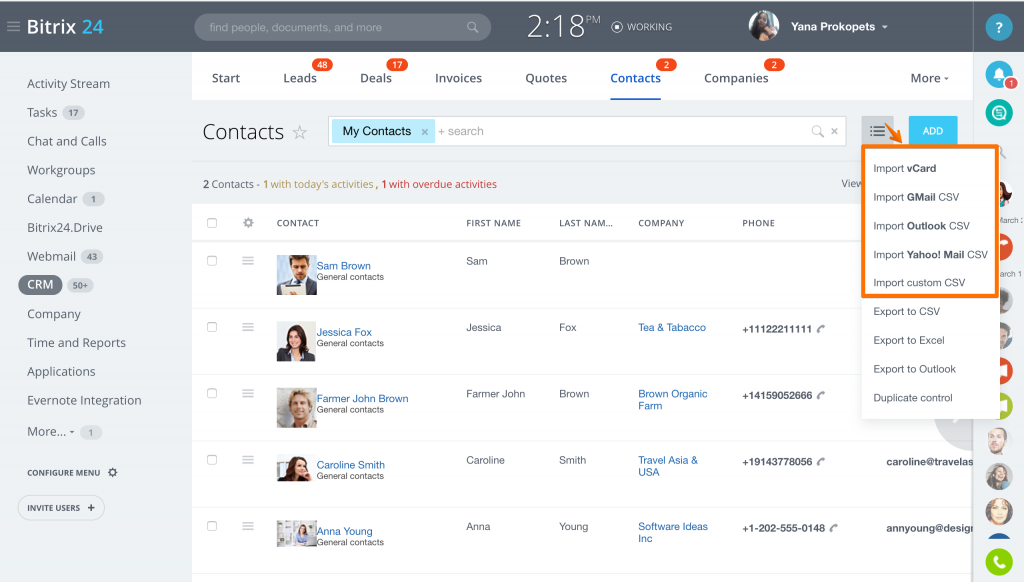
Task: Switch to the Deals tab
Action: pos(376,78)
